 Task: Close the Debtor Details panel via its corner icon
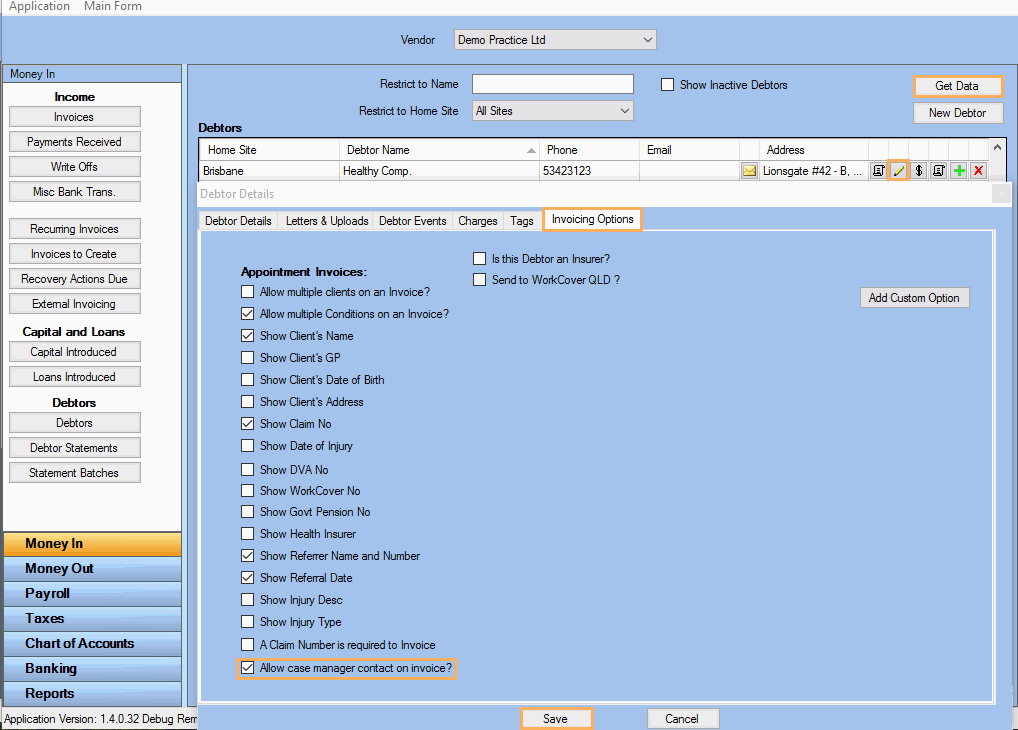click(x=1001, y=194)
